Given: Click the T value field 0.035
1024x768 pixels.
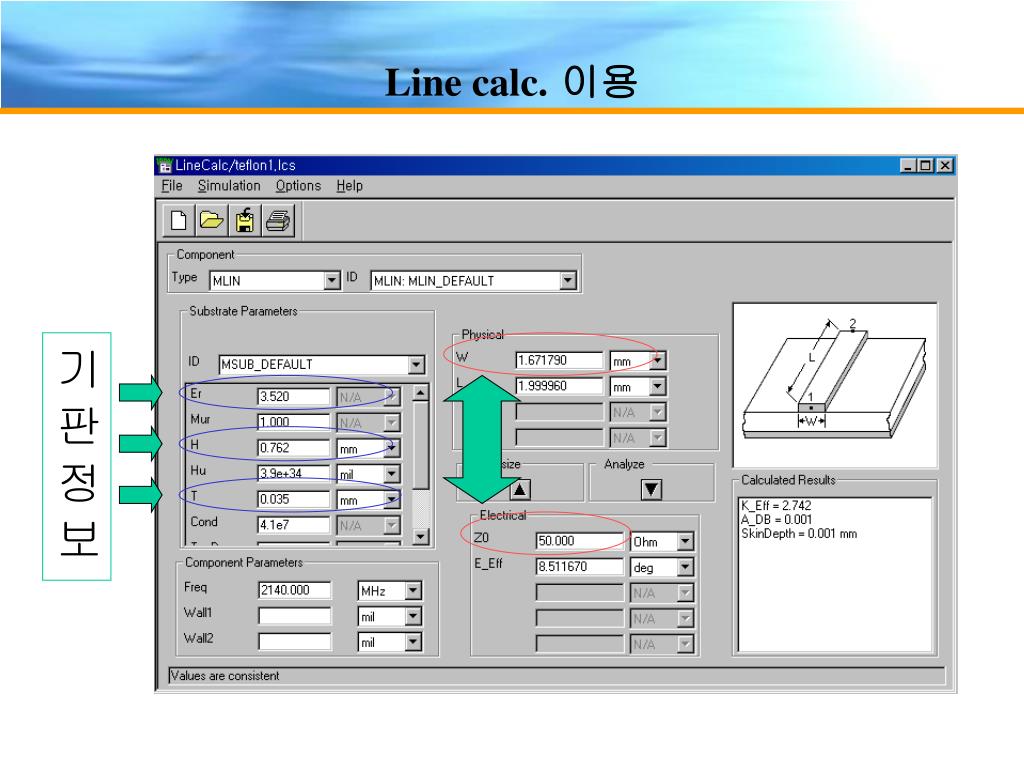Looking at the screenshot, I should tap(294, 500).
